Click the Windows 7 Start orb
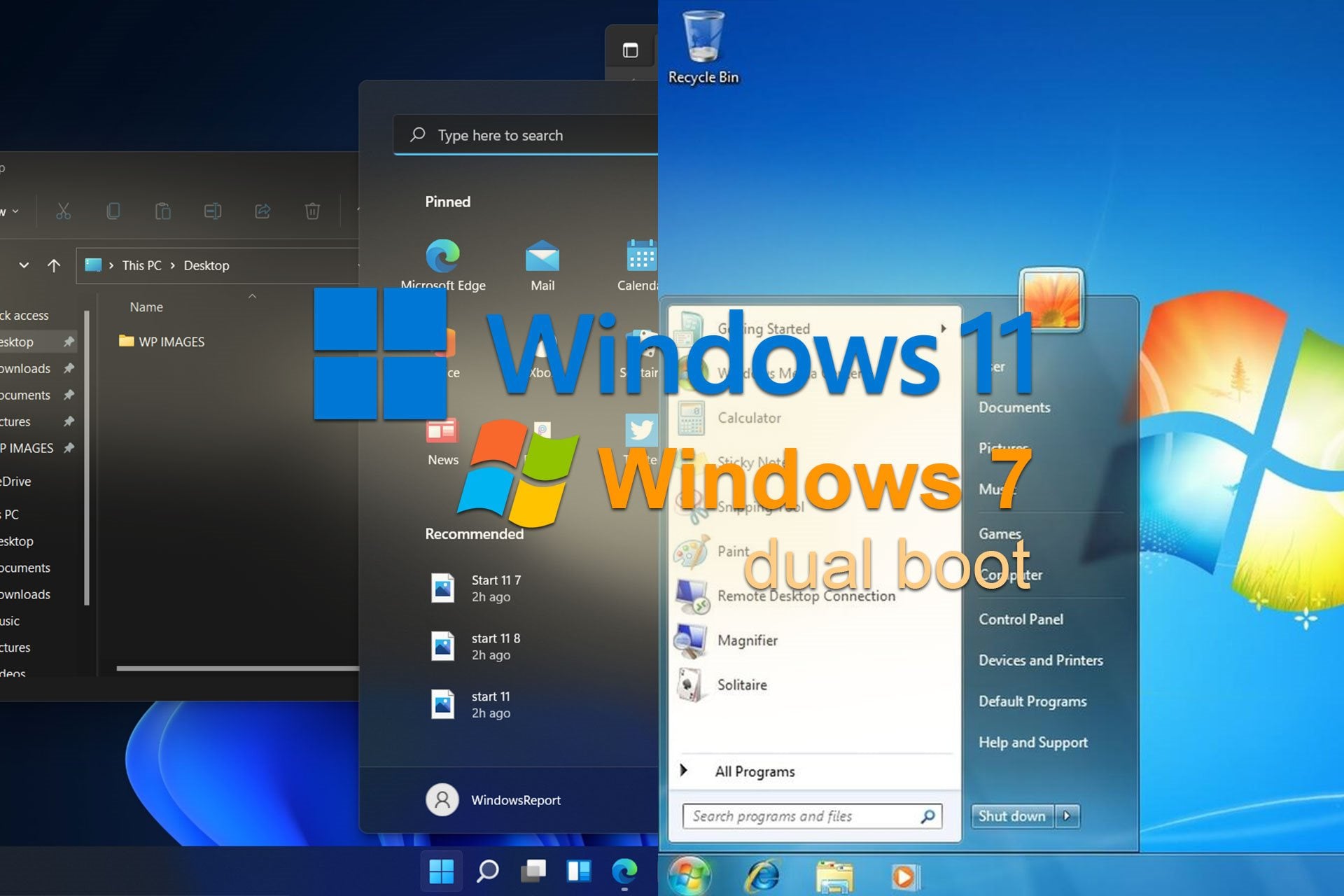The height and width of the screenshot is (896, 1344). 689,876
